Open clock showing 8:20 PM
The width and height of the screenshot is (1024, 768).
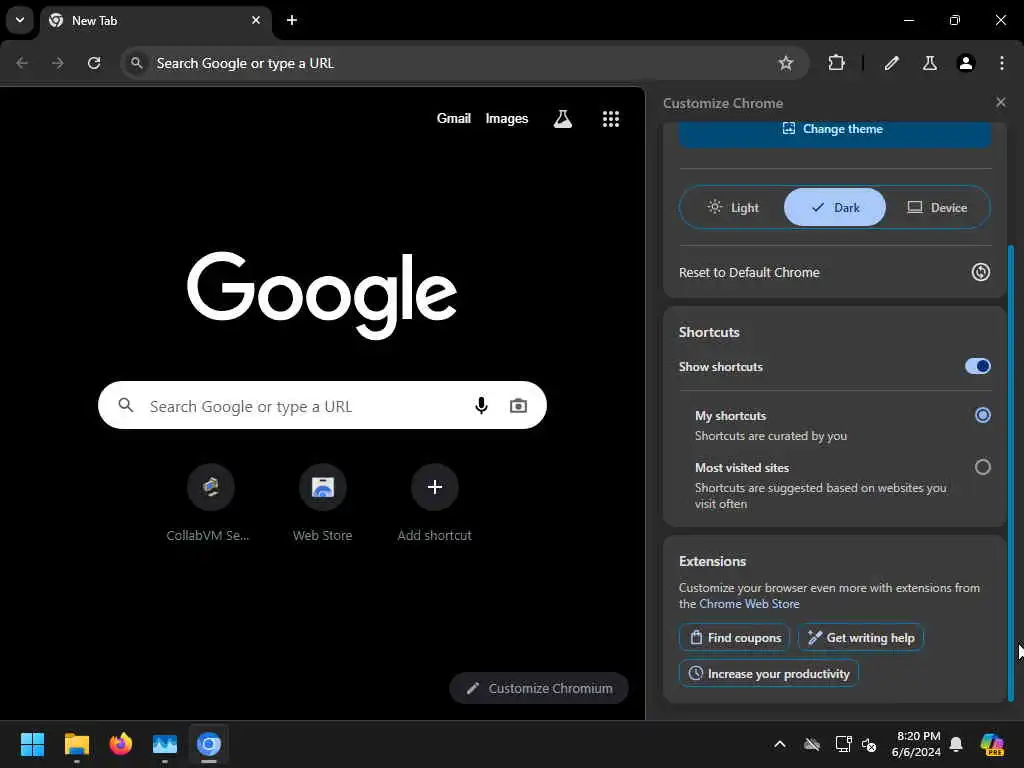click(916, 744)
